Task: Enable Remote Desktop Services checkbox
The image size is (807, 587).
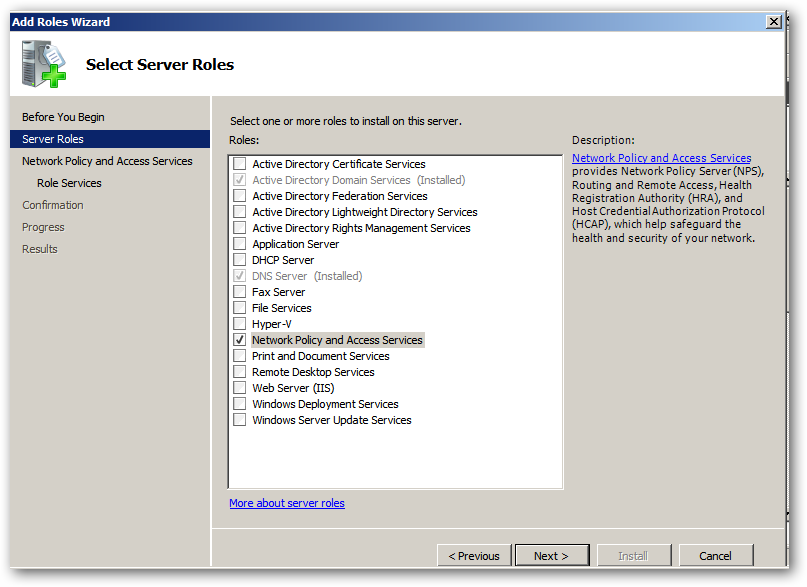Action: pyautogui.click(x=239, y=371)
